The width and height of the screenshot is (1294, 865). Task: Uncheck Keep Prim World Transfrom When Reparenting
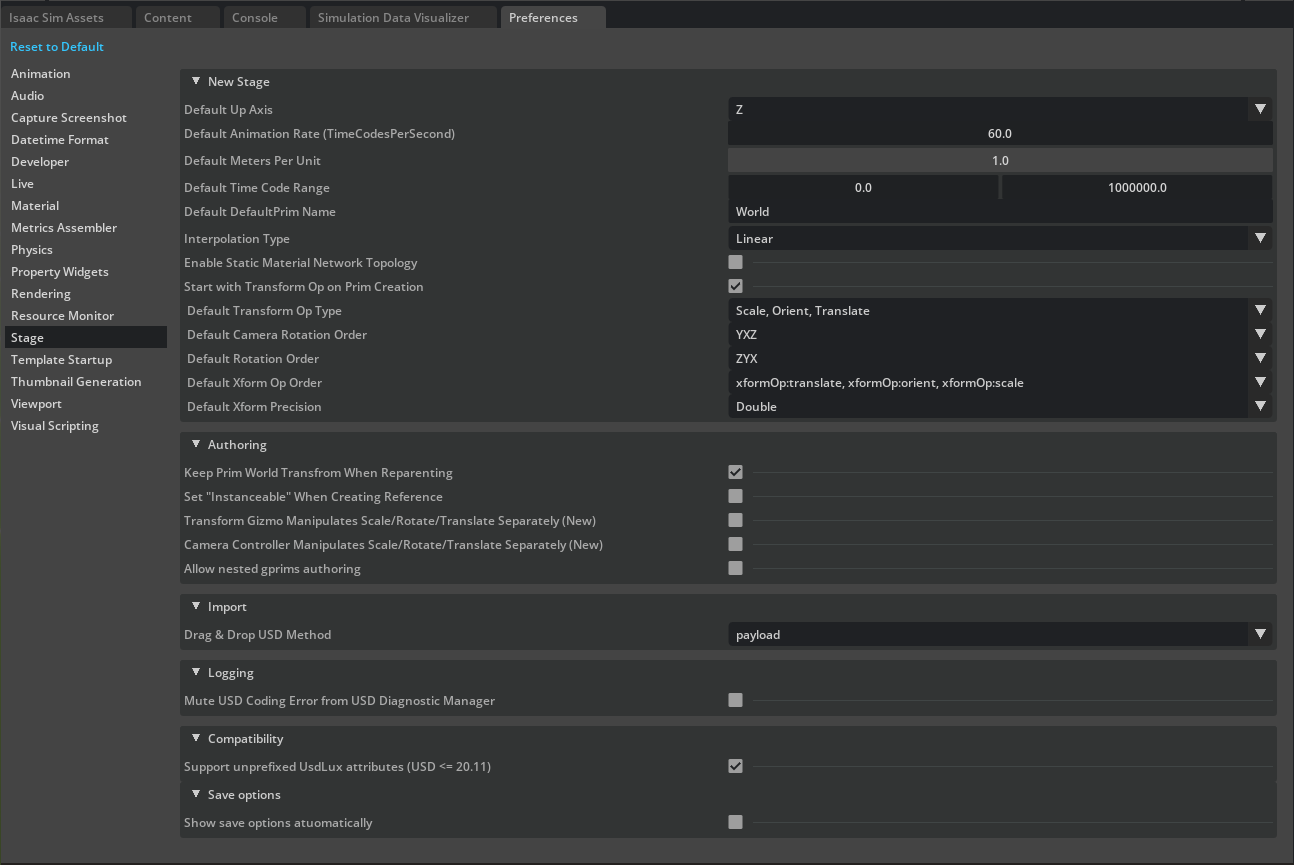(735, 472)
